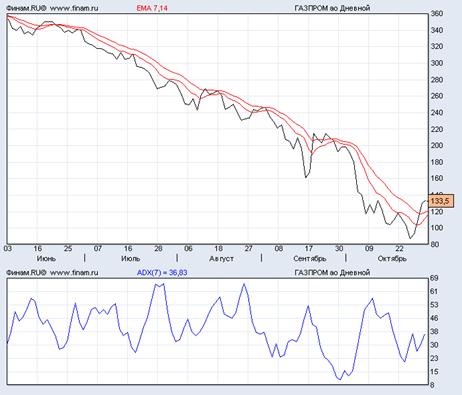Click the 46 label on ADX axis

pos(434,319)
